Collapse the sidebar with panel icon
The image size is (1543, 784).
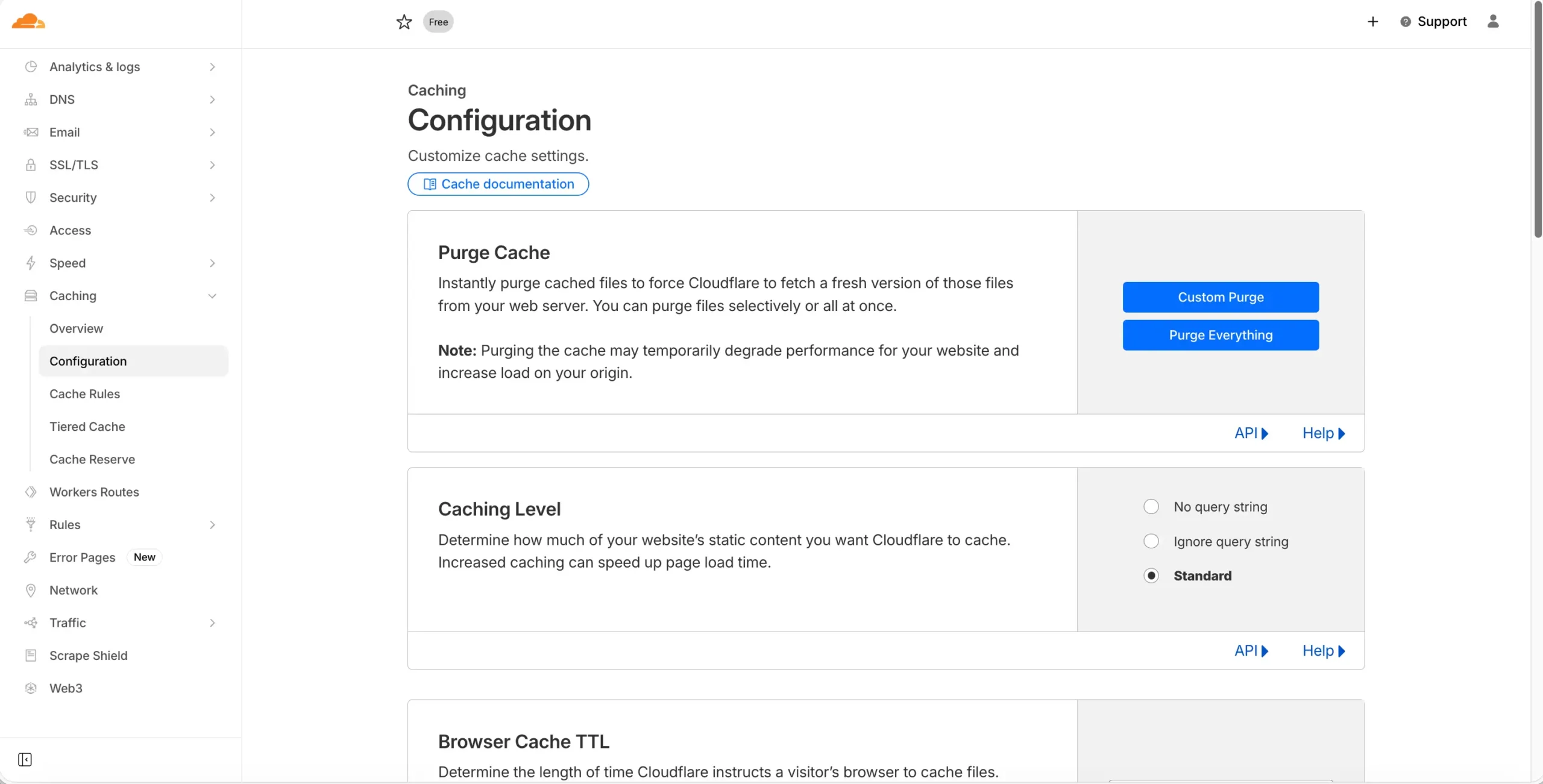(x=25, y=759)
